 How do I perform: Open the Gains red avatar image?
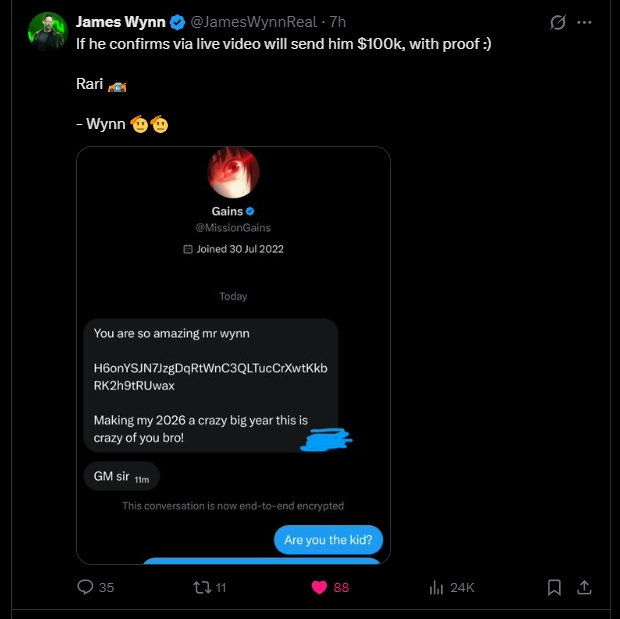[x=233, y=173]
